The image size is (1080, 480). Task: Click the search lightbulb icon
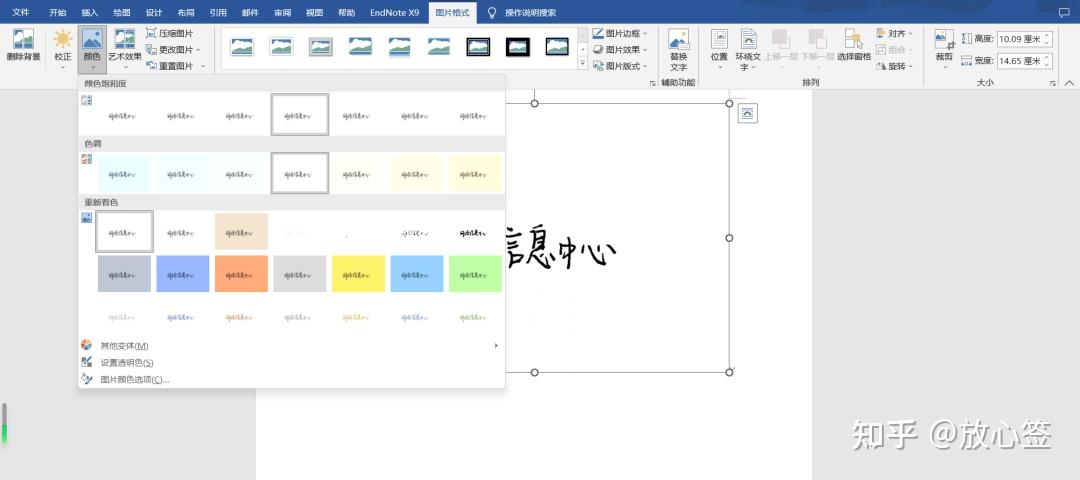coord(492,12)
